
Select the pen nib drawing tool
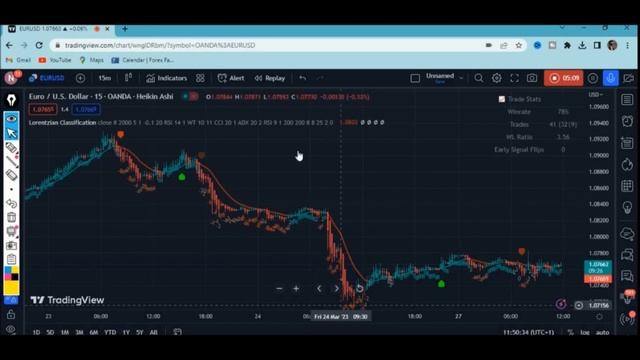(11, 100)
